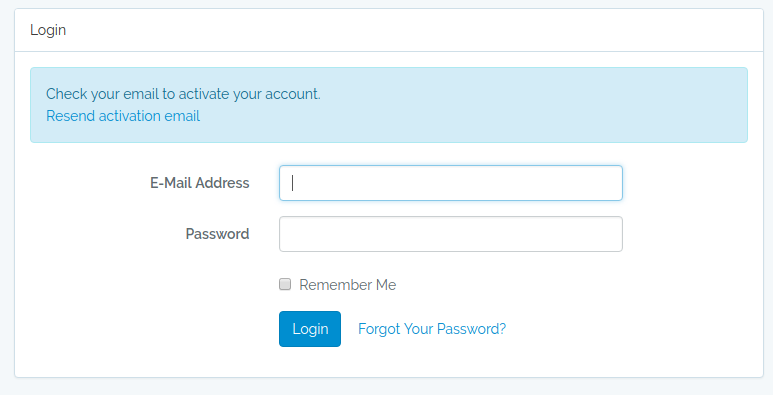Focus the E-Mail Address input field
This screenshot has width=773, height=395.
click(451, 183)
